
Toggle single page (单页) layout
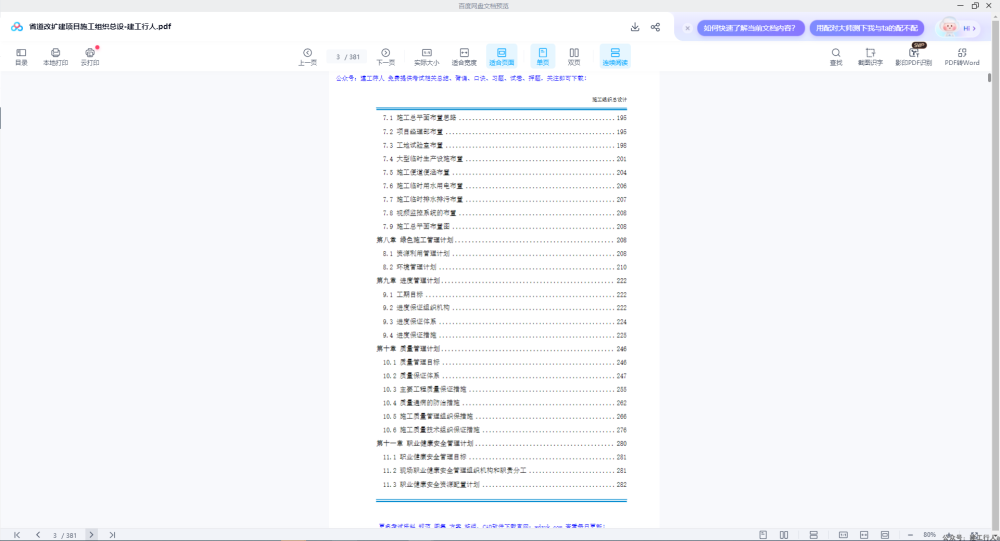[x=543, y=56]
